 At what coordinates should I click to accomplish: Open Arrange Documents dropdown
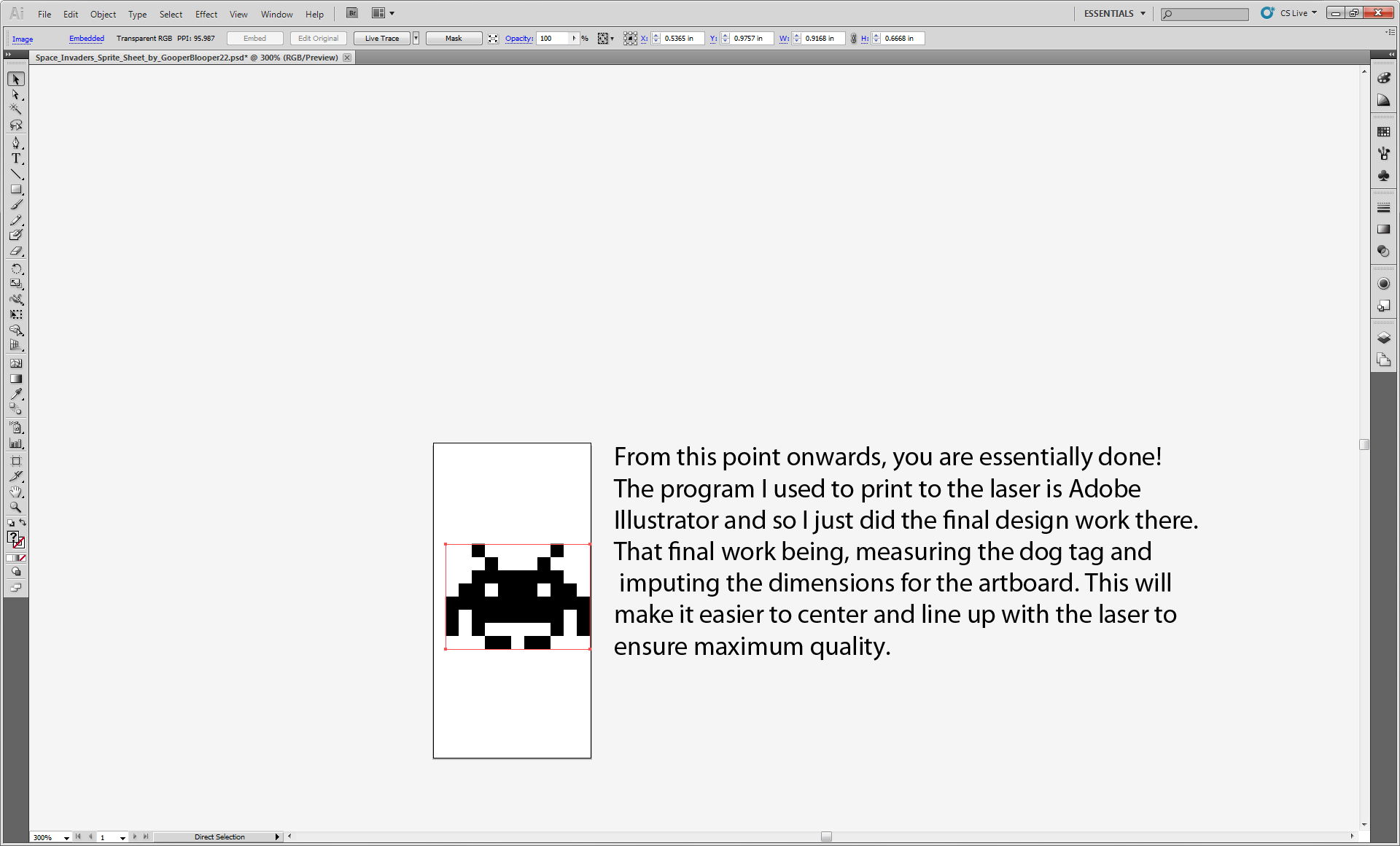[383, 13]
